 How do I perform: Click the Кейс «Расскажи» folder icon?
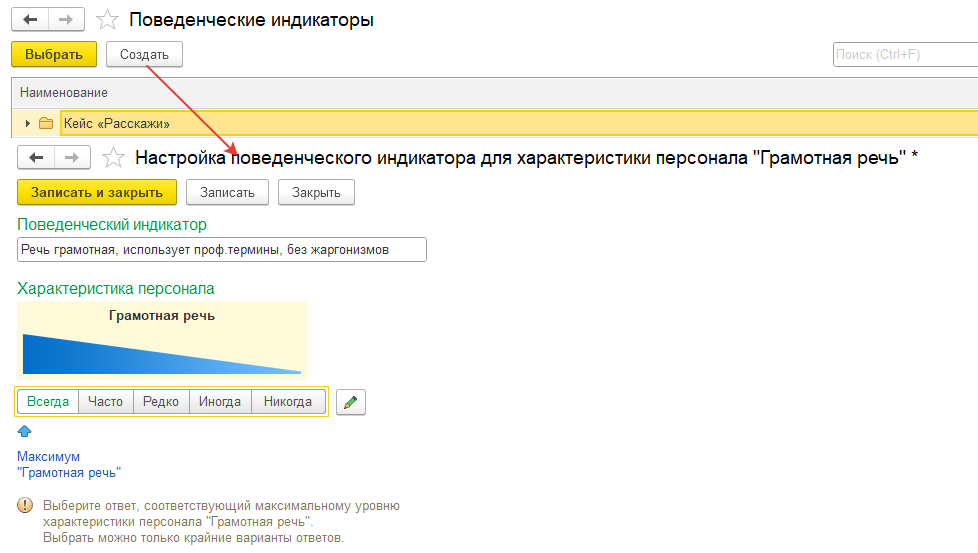tap(46, 123)
